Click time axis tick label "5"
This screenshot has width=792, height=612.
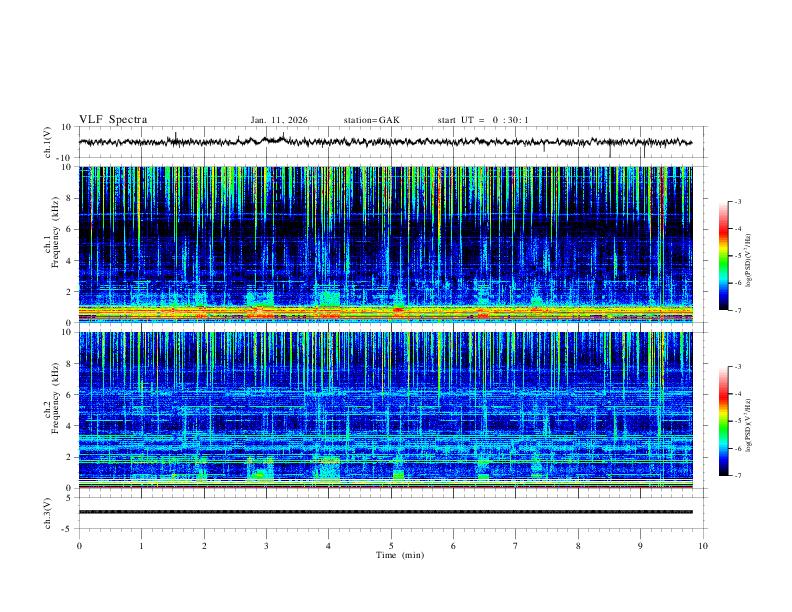click(x=391, y=546)
